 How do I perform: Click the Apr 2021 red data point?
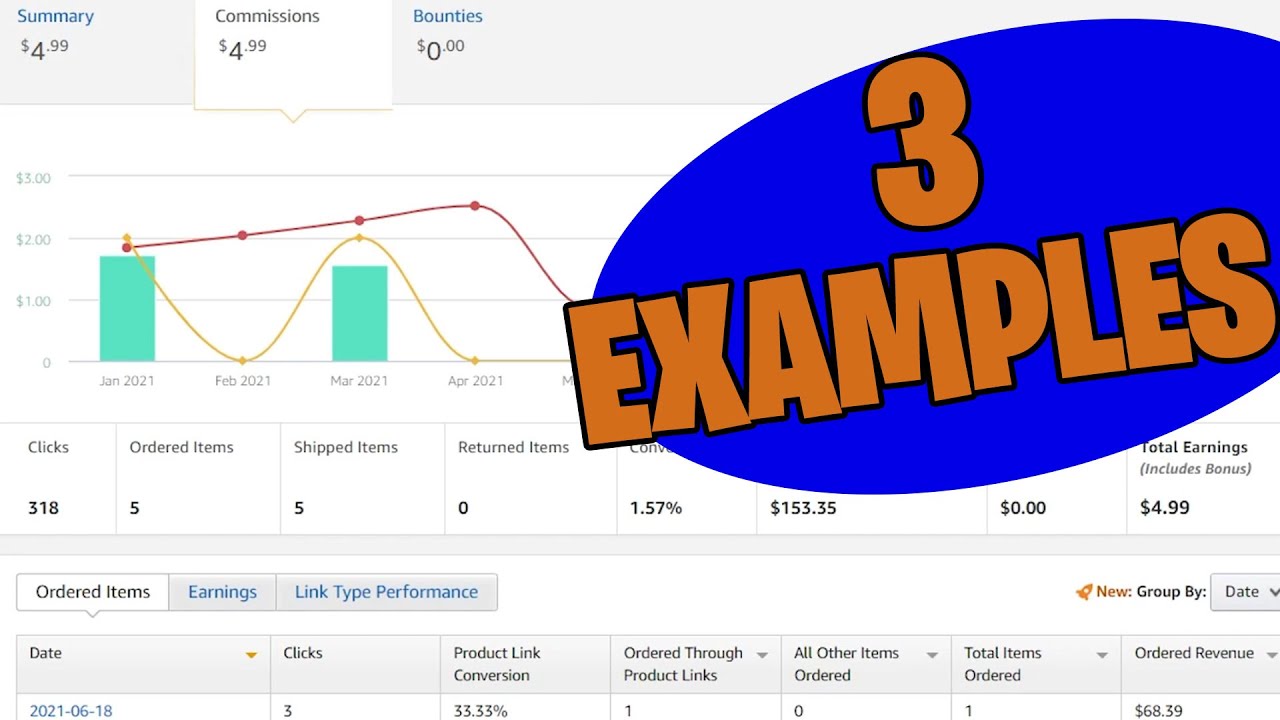point(475,206)
